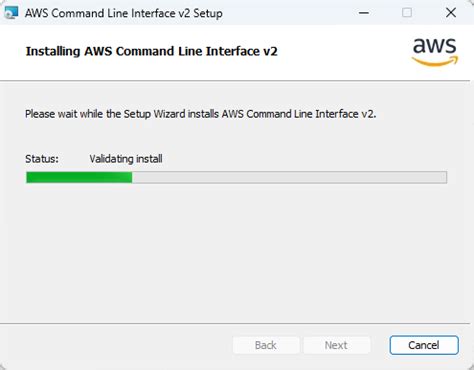This screenshot has height=370, width=474.
Task: Click the AWS logo in the header
Action: [435, 52]
